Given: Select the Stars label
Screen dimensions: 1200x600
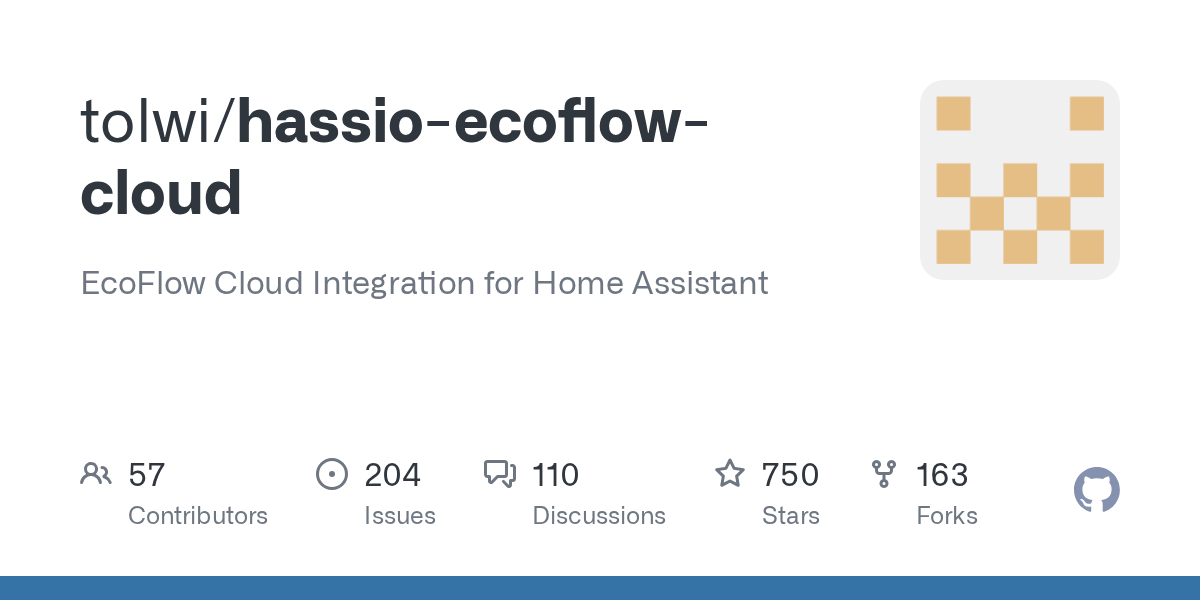Looking at the screenshot, I should [x=790, y=516].
